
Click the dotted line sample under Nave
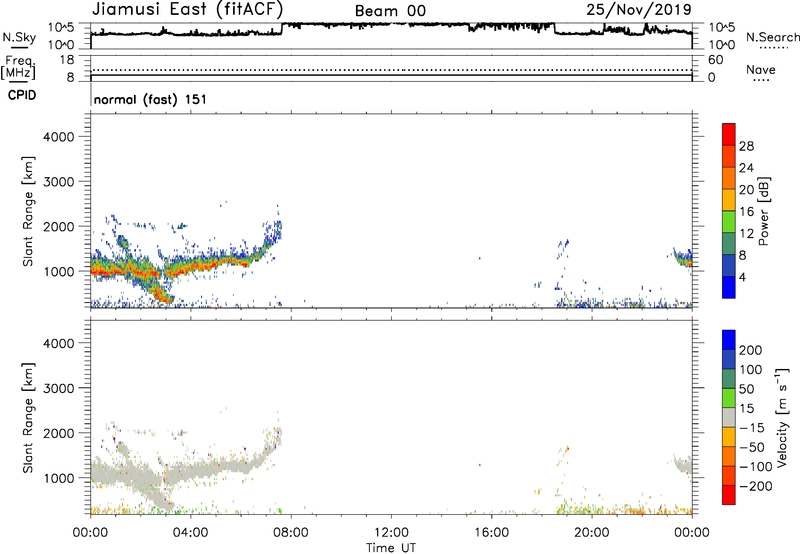point(761,80)
